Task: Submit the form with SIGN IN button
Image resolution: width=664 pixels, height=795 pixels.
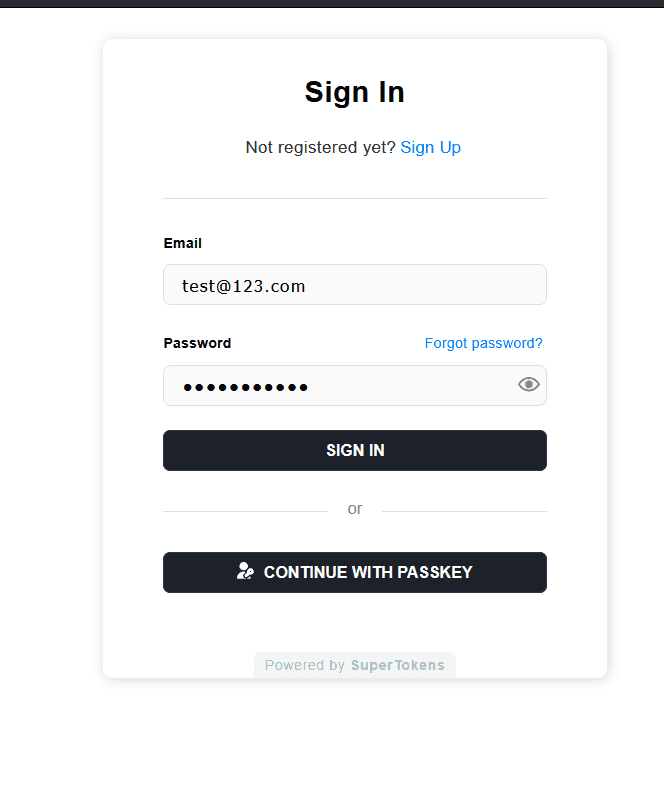Action: click(355, 450)
